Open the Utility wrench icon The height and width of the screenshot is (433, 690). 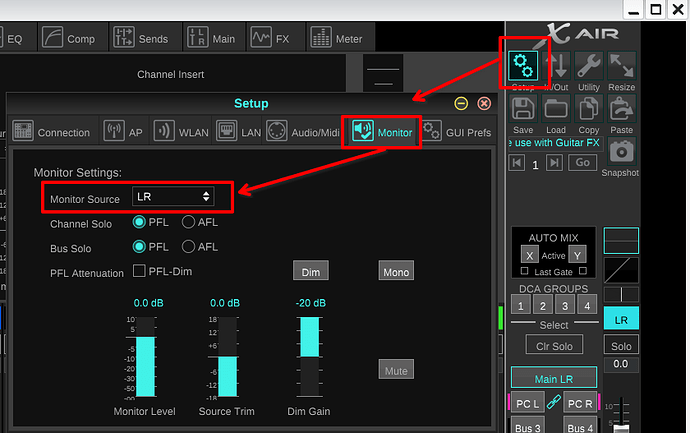[589, 68]
